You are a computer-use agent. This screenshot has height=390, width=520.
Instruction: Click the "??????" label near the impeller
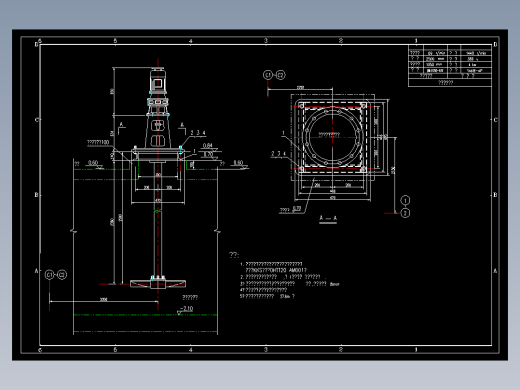[190, 297]
